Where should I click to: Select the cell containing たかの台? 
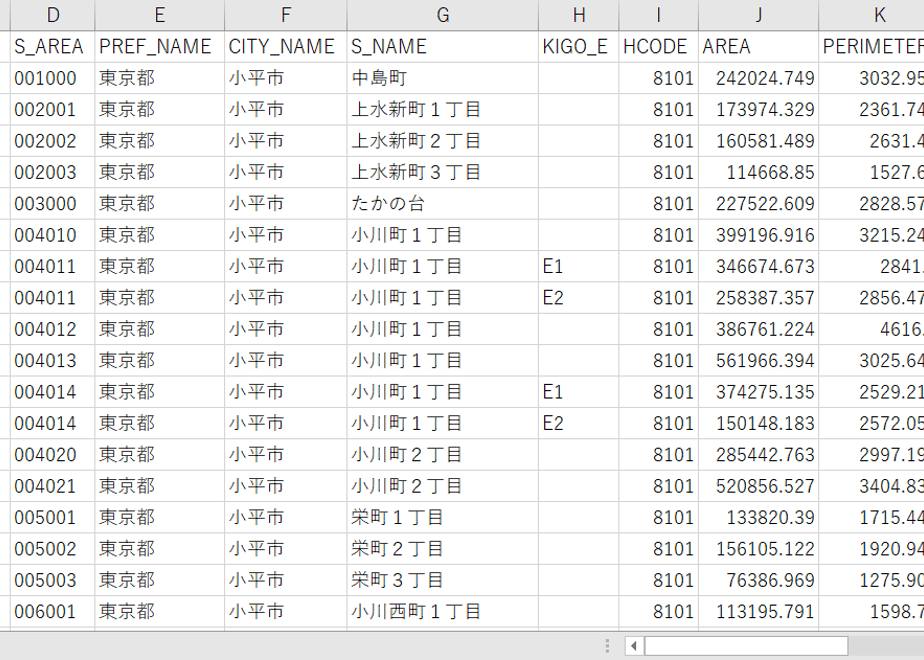(x=443, y=204)
